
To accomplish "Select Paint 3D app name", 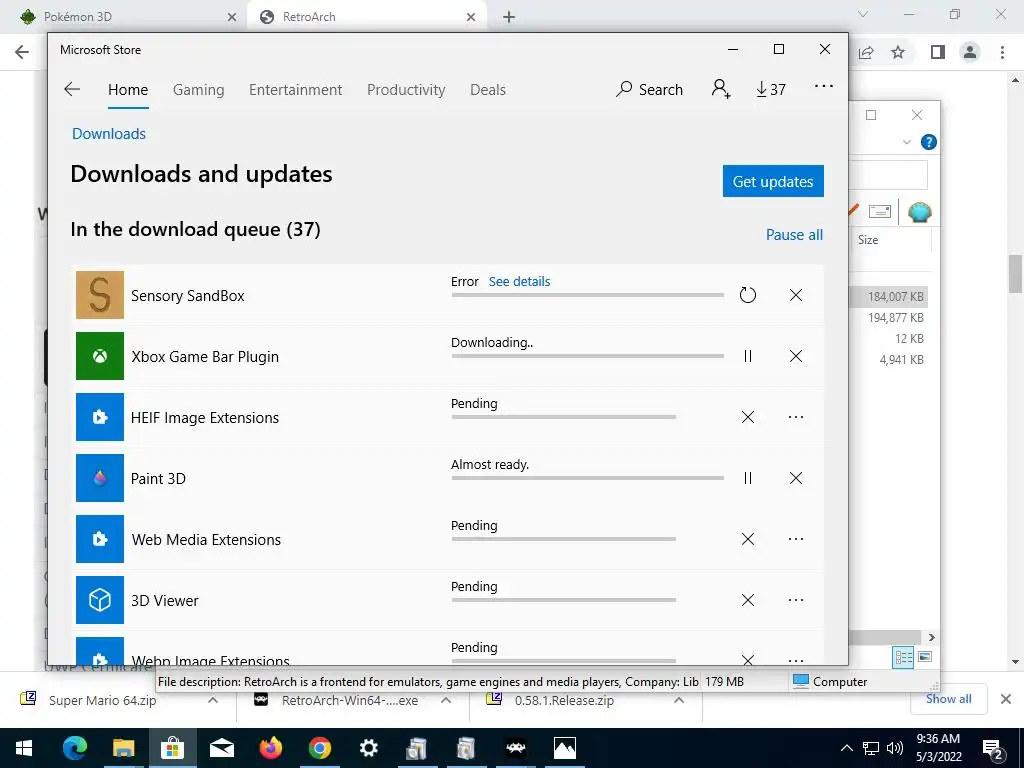I will pyautogui.click(x=158, y=479).
